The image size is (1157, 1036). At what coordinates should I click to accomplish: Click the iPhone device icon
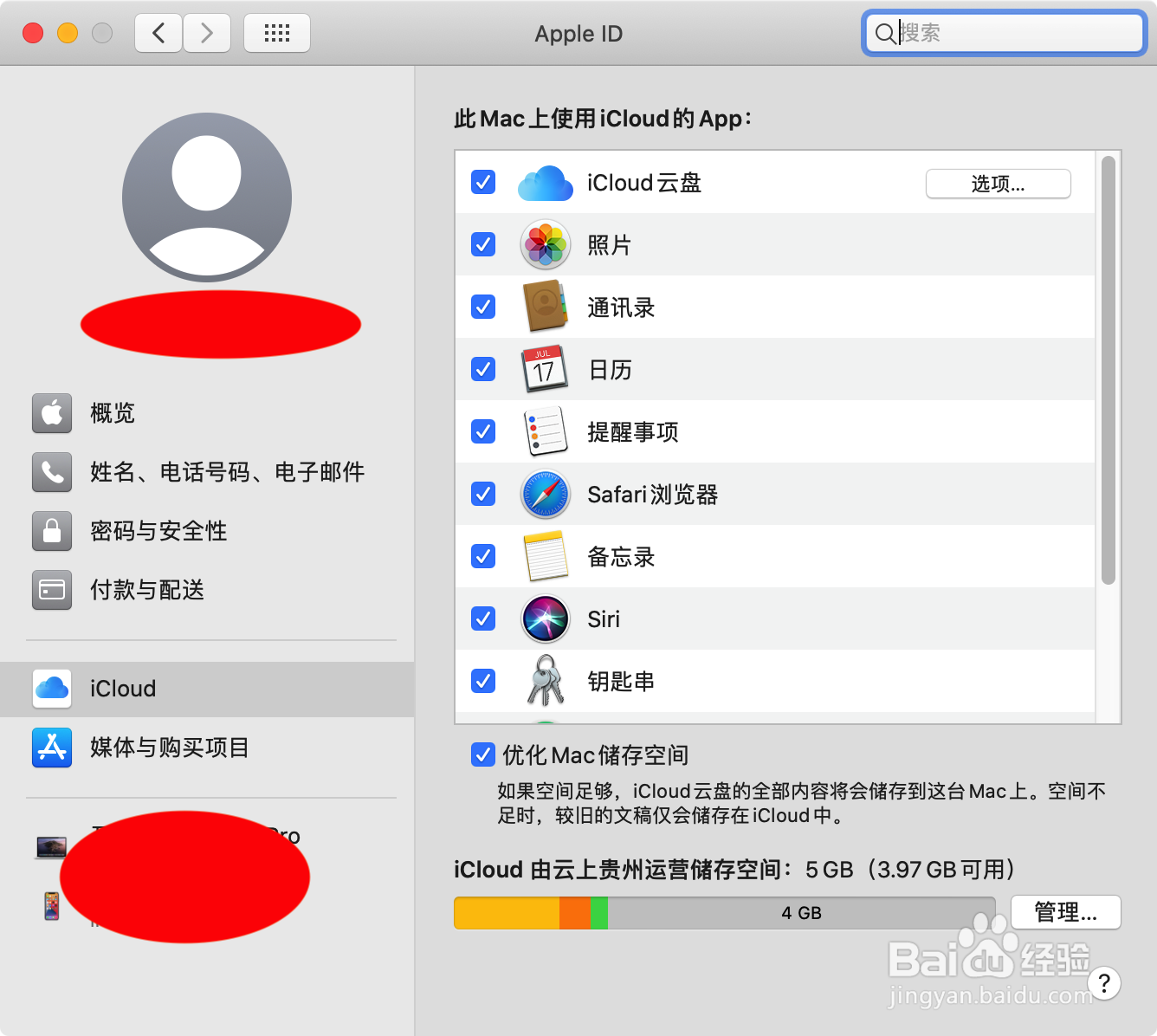point(52,906)
